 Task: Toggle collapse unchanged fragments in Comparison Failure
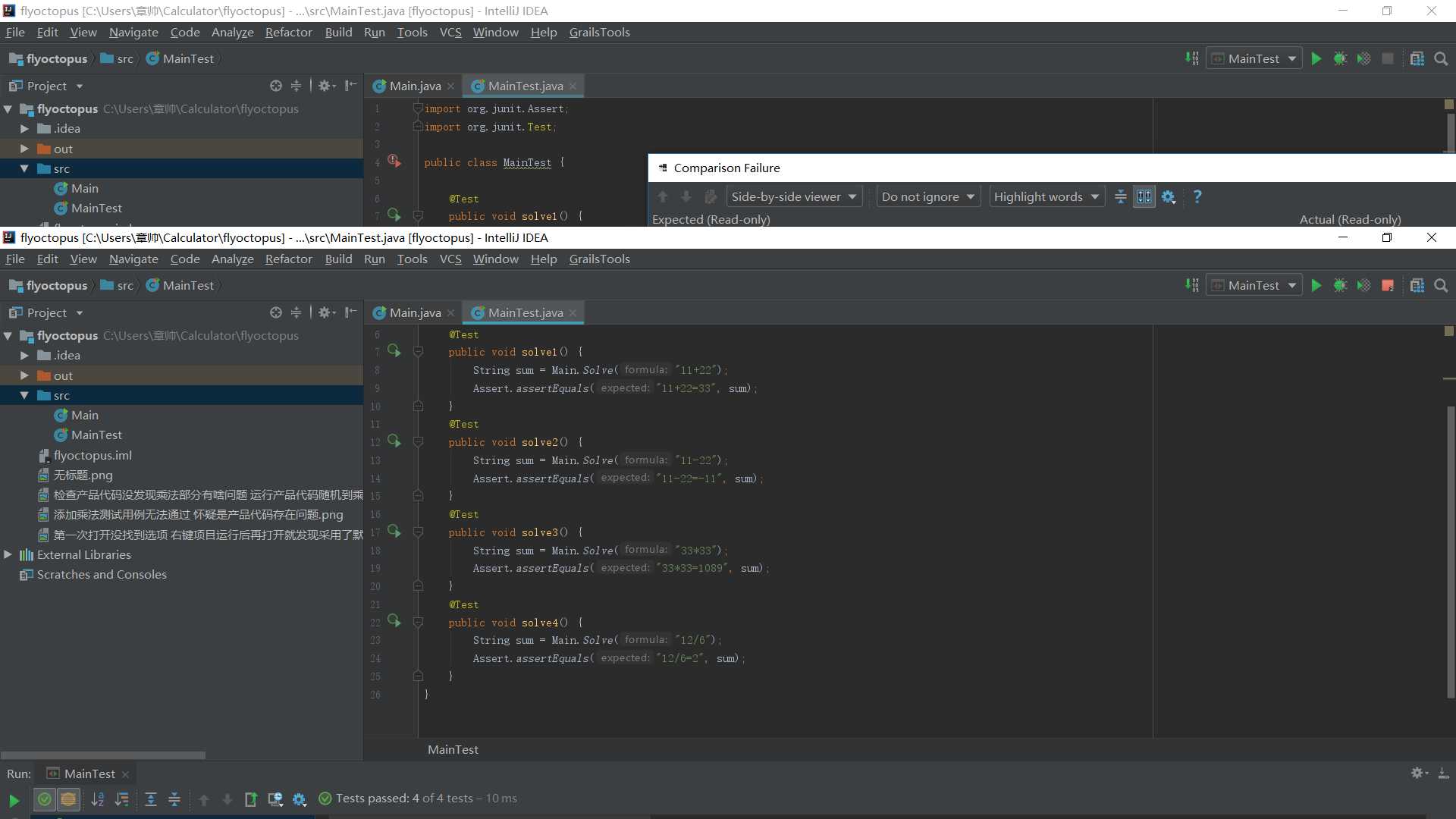click(1120, 197)
